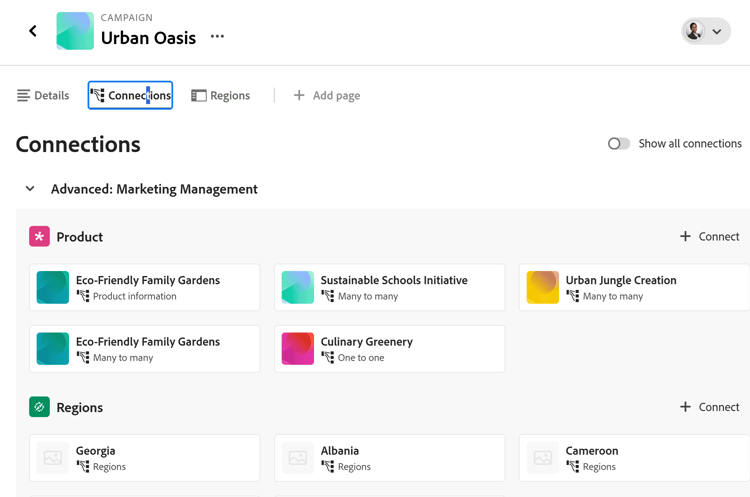The image size is (750, 497).
Task: Click the Cameroon placeholder image icon
Action: click(x=543, y=458)
